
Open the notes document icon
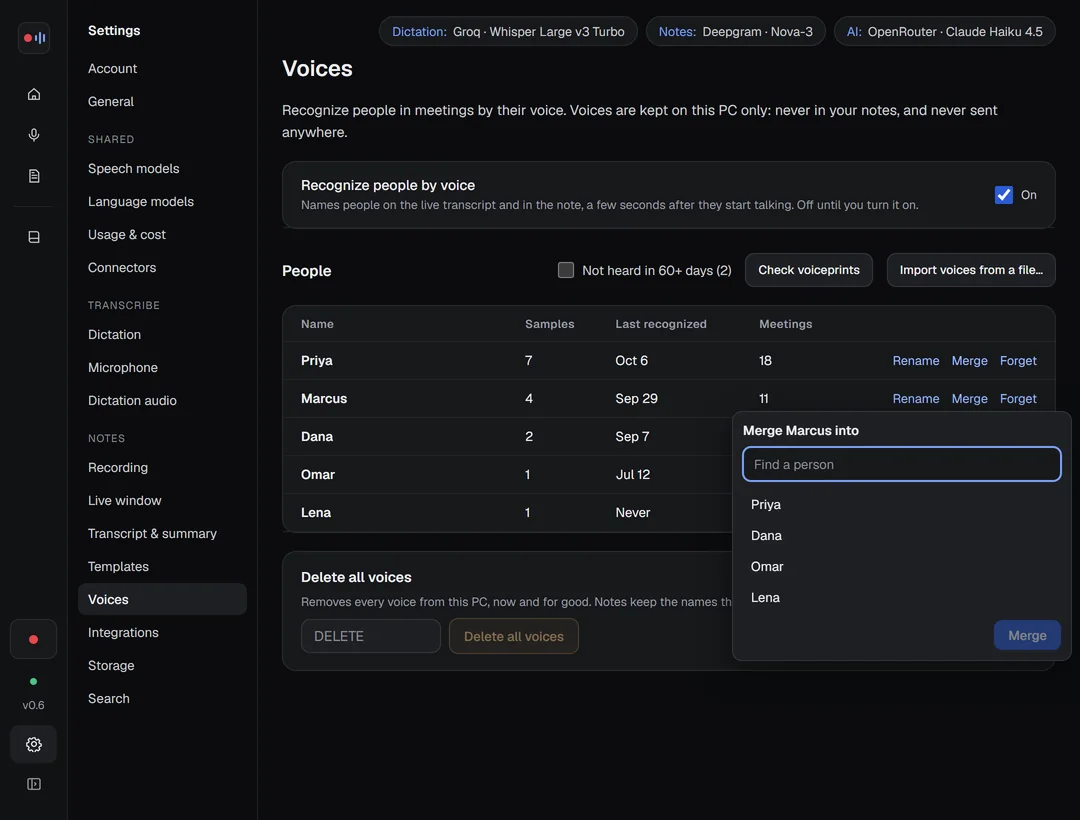click(x=34, y=176)
